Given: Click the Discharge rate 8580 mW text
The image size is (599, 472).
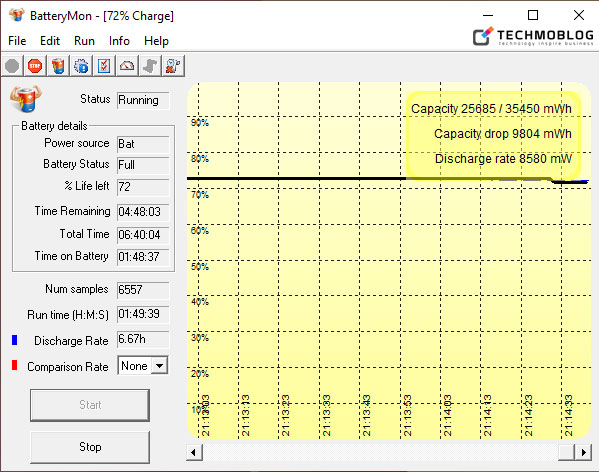Looking at the screenshot, I should 503,159.
